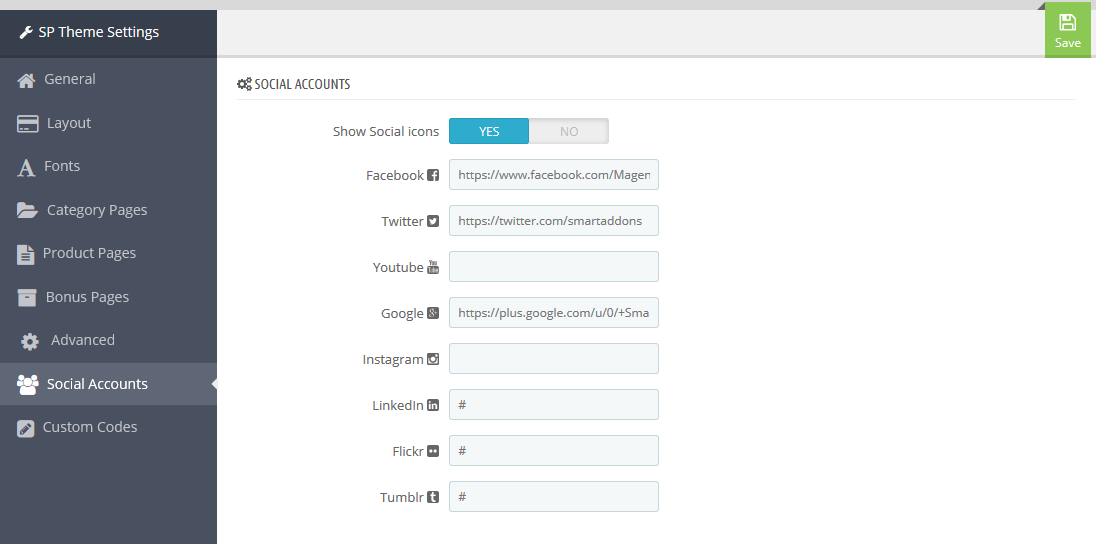Click the Layout card icon in sidebar

tap(27, 124)
